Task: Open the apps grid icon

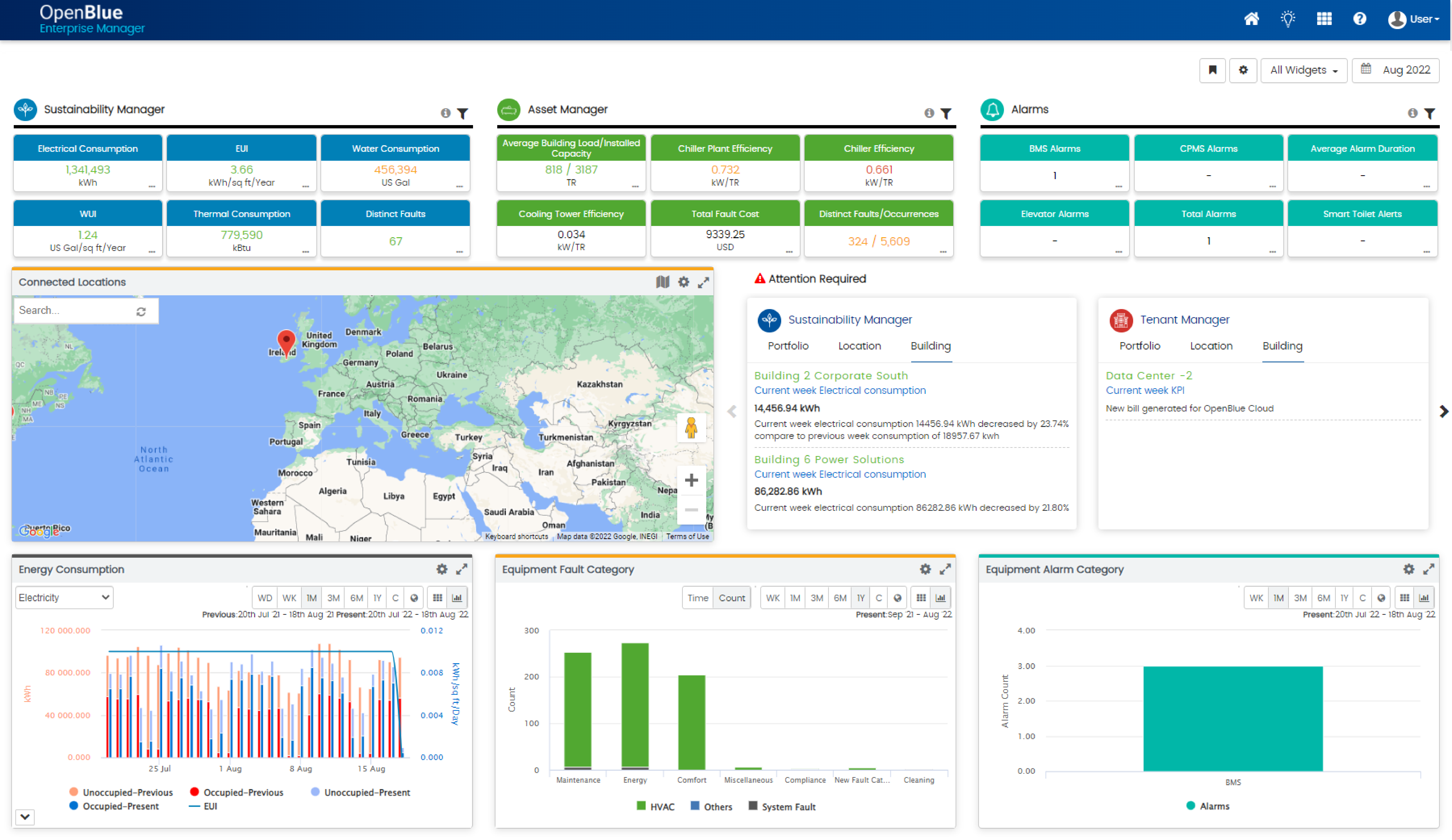Action: 1324,19
